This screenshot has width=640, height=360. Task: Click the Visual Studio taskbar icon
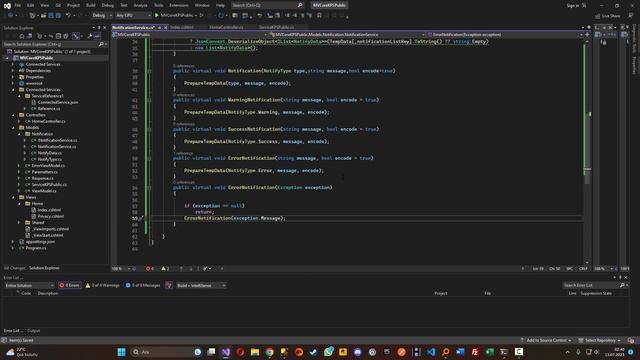coord(226,352)
